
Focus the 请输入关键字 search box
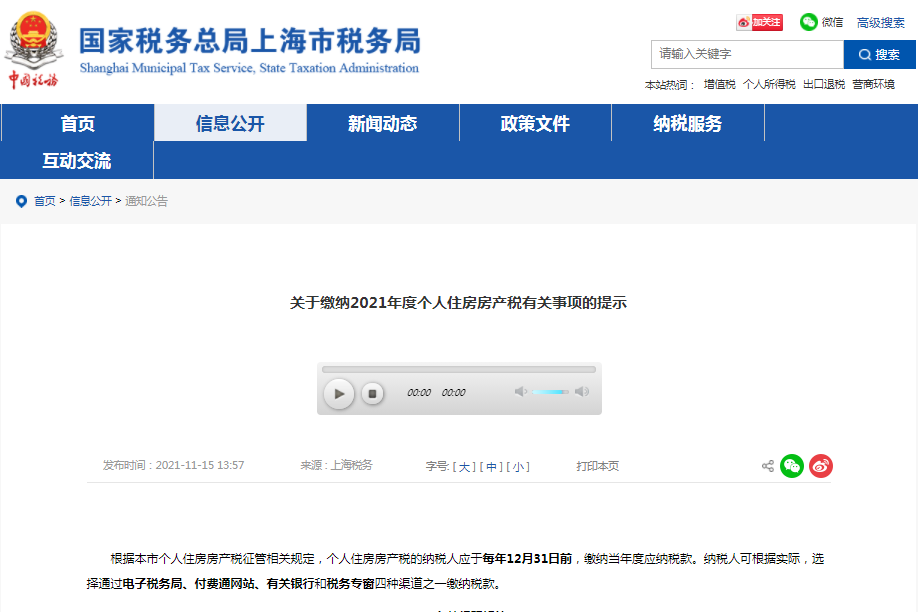747,54
